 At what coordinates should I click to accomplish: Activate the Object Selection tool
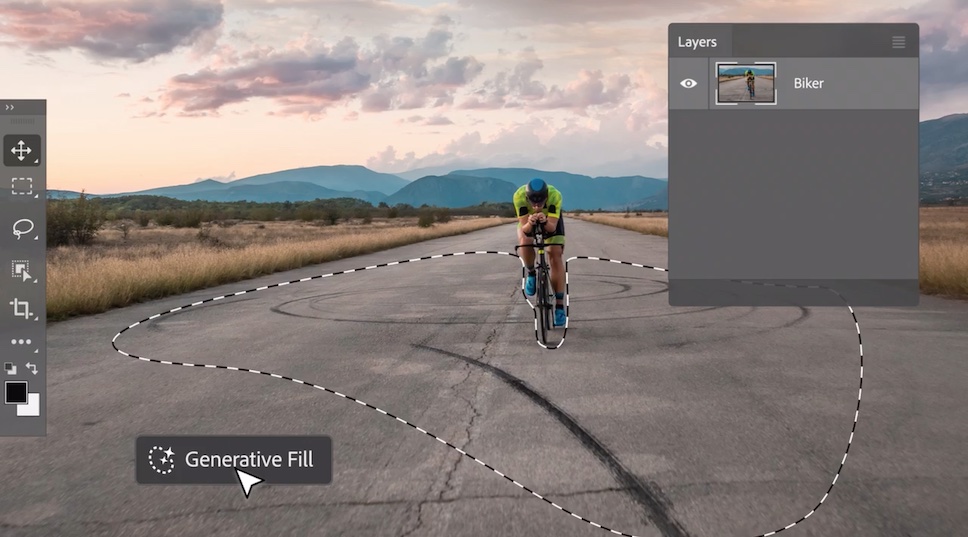pyautogui.click(x=21, y=270)
